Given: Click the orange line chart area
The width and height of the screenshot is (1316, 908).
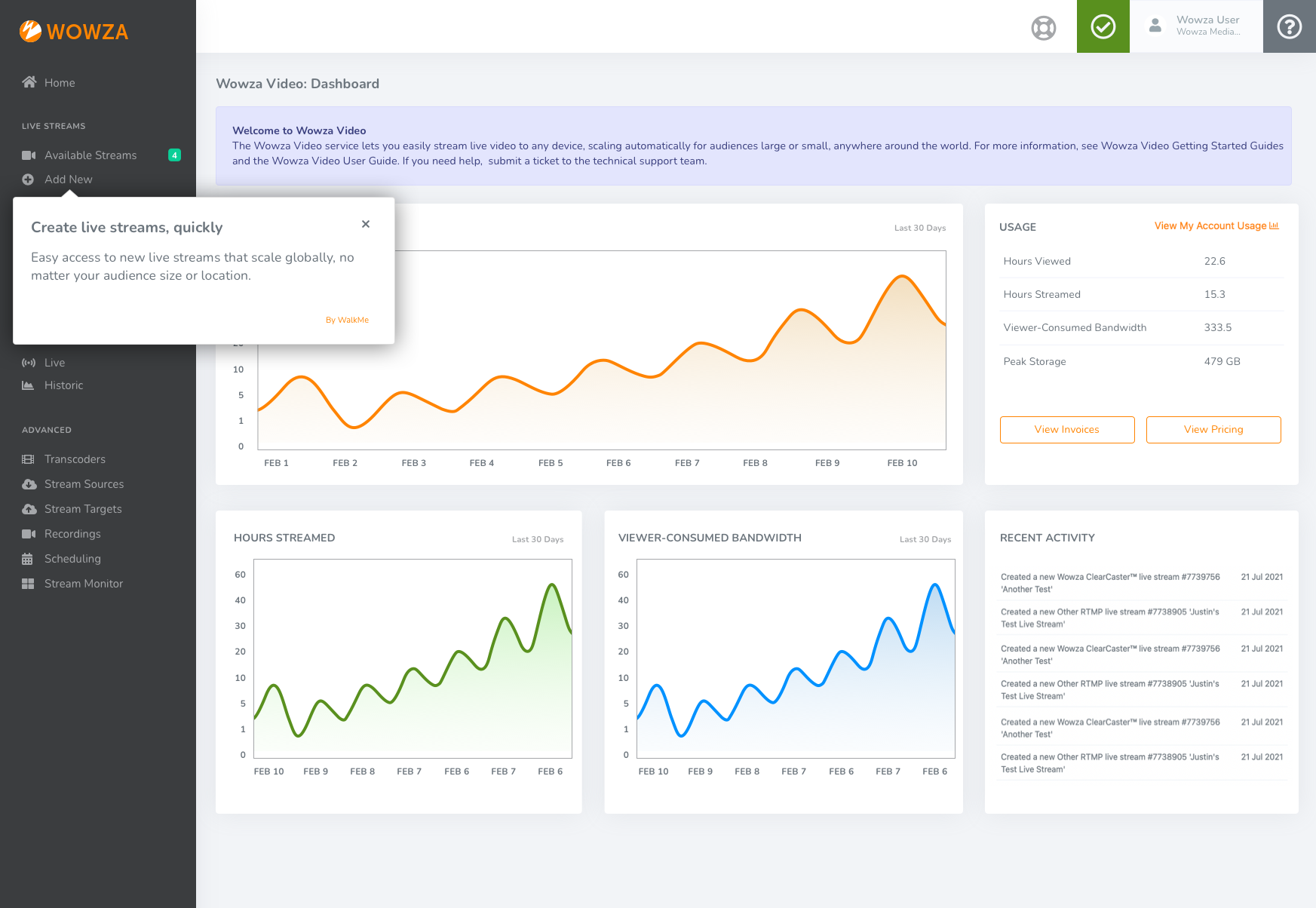Looking at the screenshot, I should pos(602,350).
